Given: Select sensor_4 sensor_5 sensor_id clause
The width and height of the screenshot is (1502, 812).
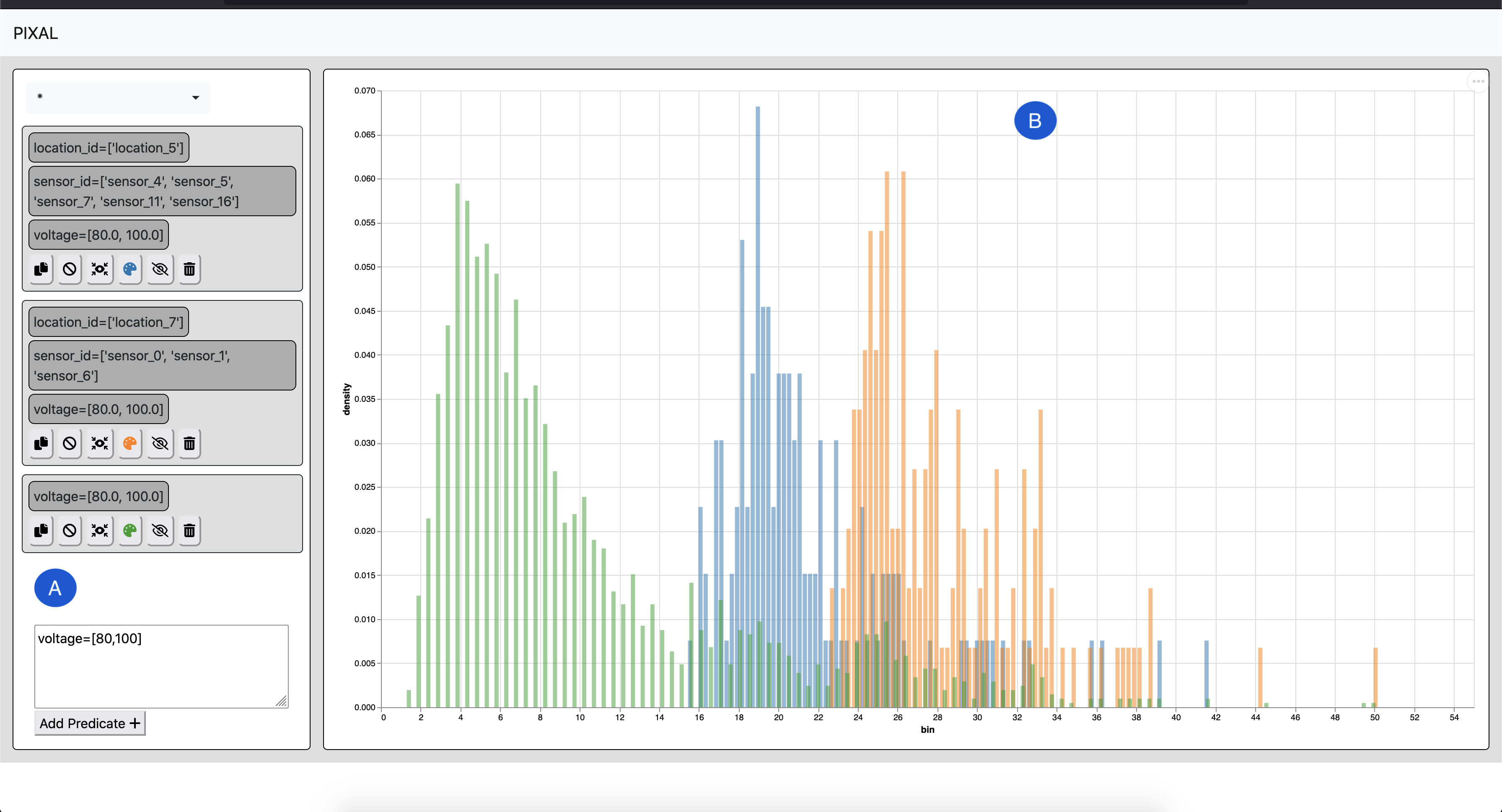Looking at the screenshot, I should 162,191.
